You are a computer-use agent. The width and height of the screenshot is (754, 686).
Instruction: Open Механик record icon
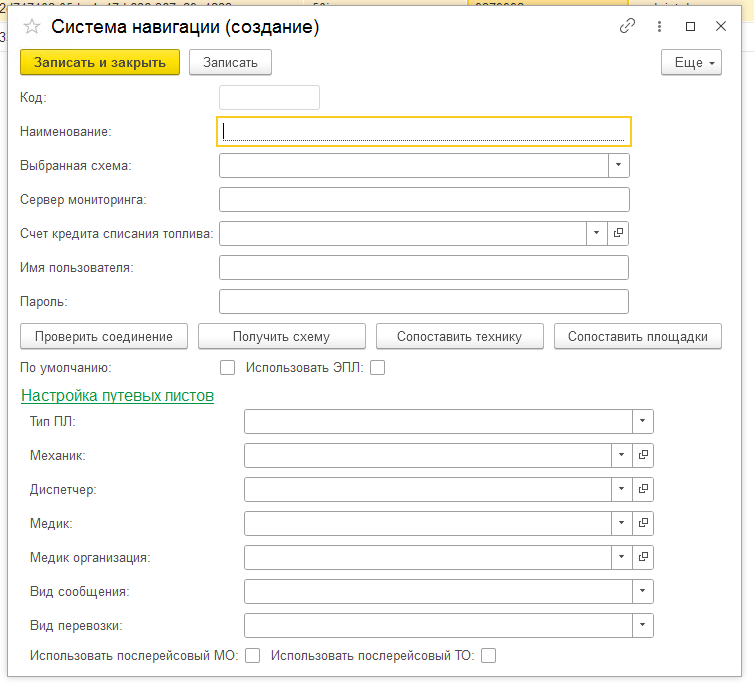click(x=643, y=455)
